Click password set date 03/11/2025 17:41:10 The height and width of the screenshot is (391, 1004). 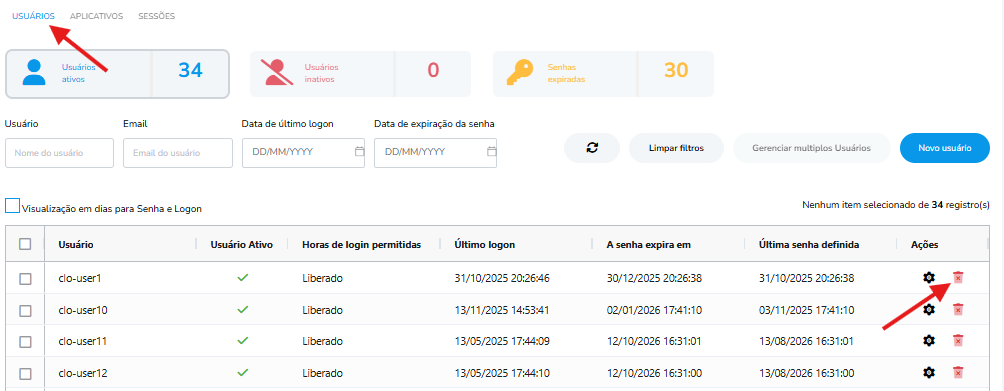(806, 310)
